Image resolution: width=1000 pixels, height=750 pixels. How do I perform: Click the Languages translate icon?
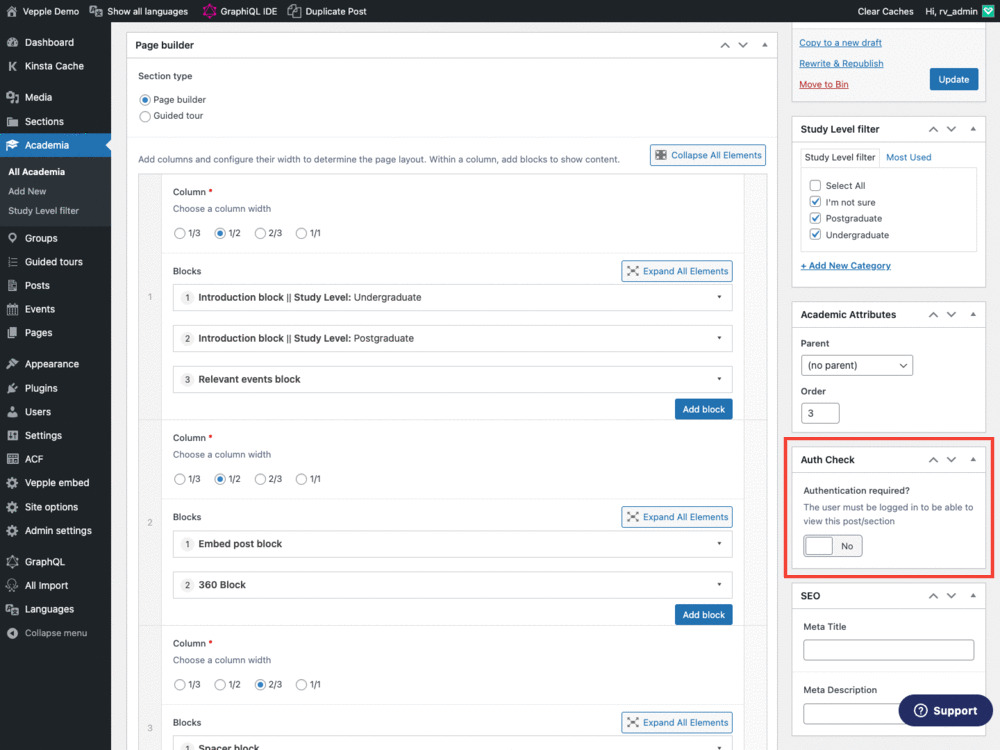tap(12, 609)
